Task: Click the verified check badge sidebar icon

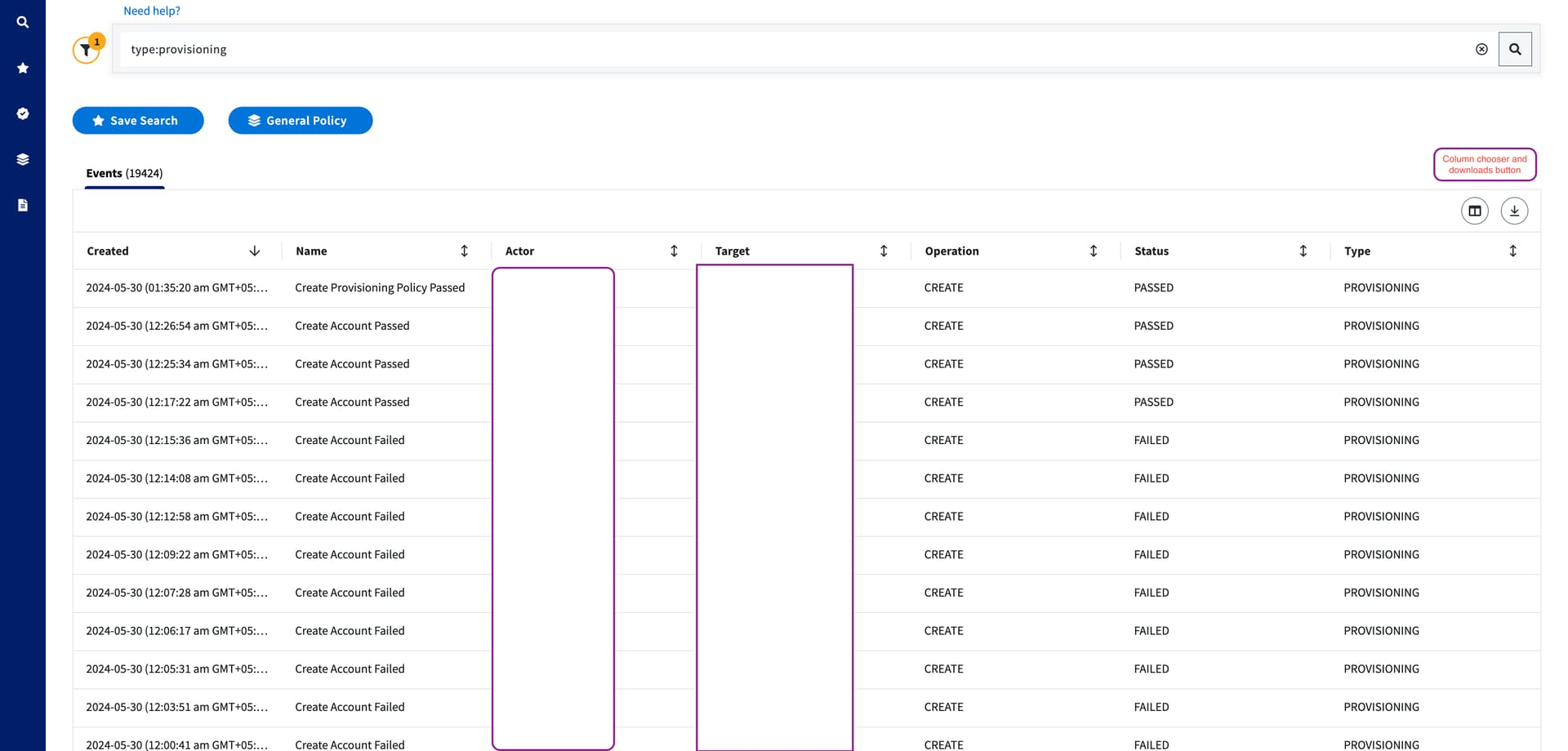Action: tap(23, 113)
